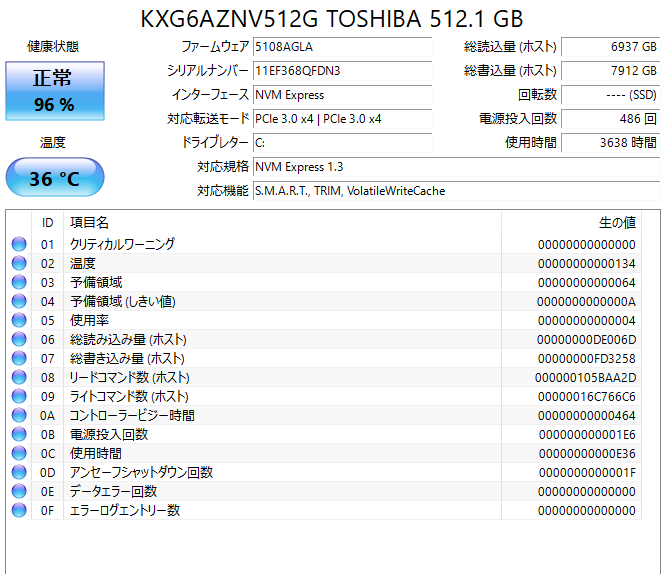Click status icon for コントローラービジー時間
This screenshot has height=574, width=668.
point(19,415)
